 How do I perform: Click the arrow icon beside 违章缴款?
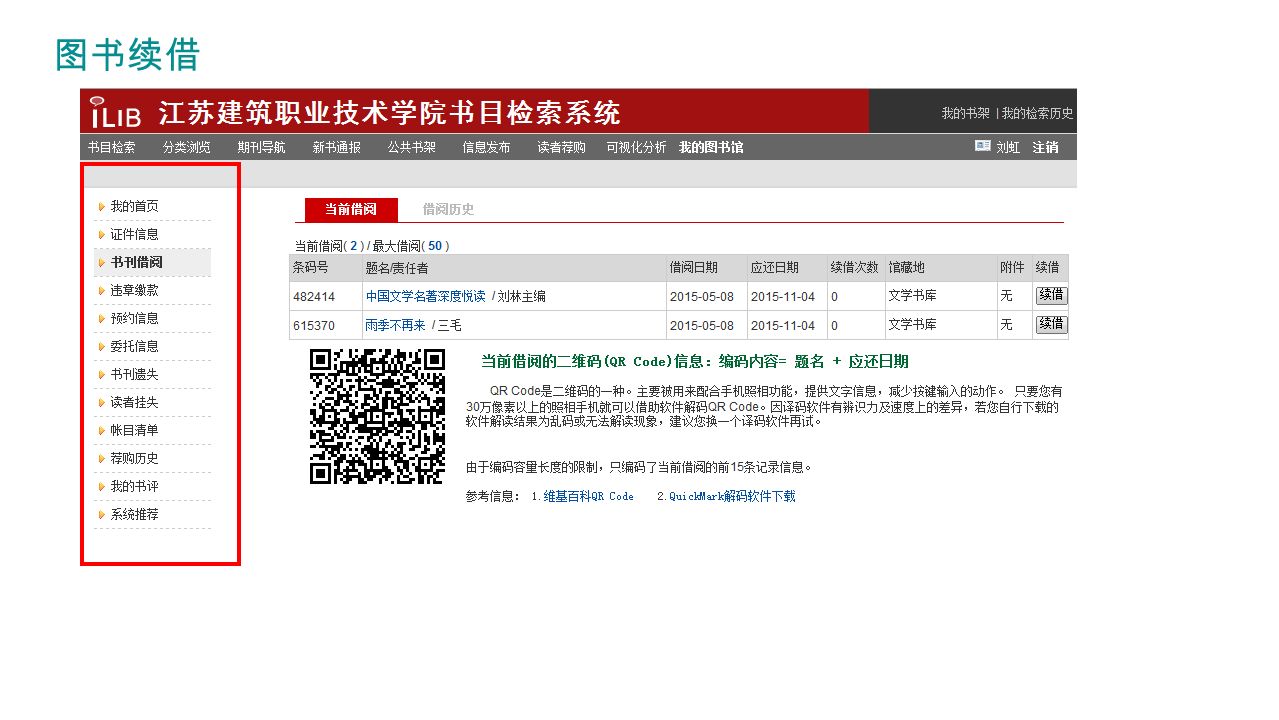pos(101,291)
